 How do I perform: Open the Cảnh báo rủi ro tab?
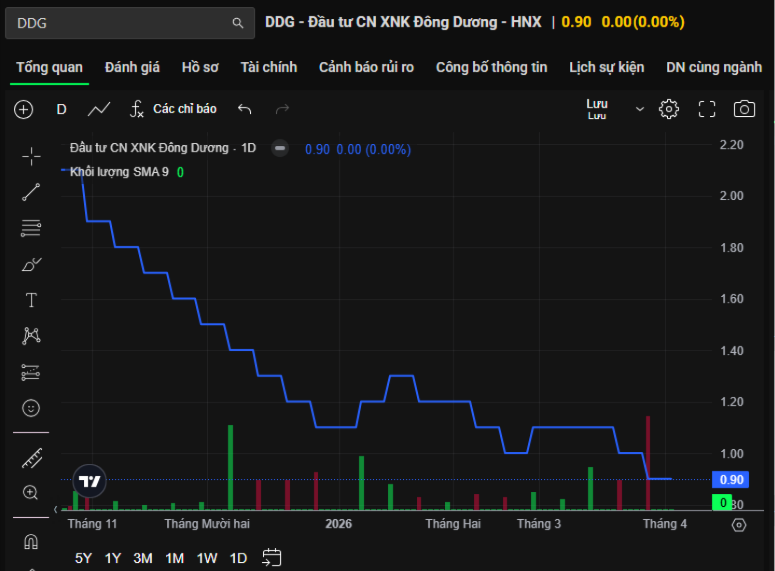point(366,67)
